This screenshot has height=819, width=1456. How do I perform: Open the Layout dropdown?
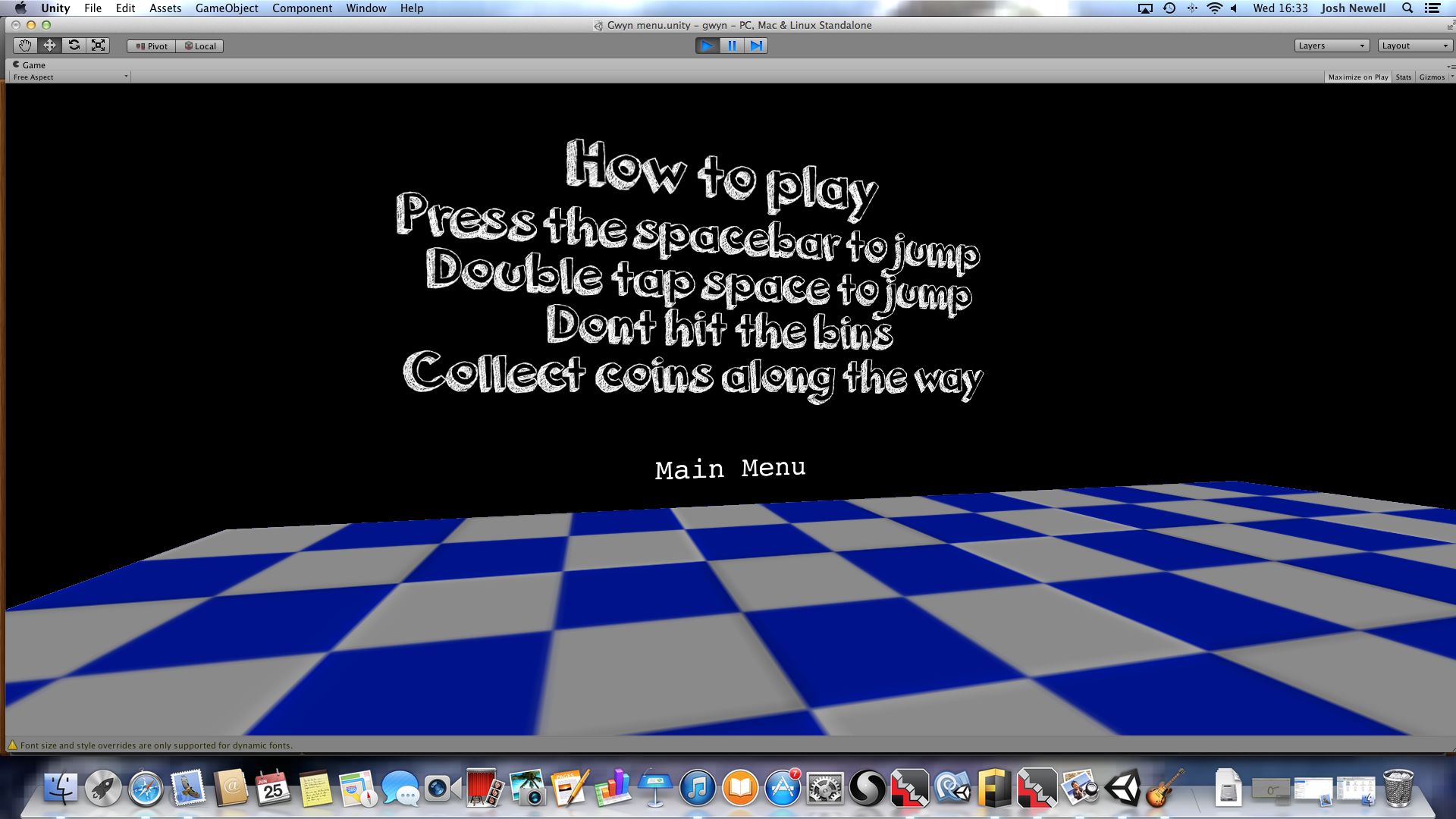[x=1414, y=45]
